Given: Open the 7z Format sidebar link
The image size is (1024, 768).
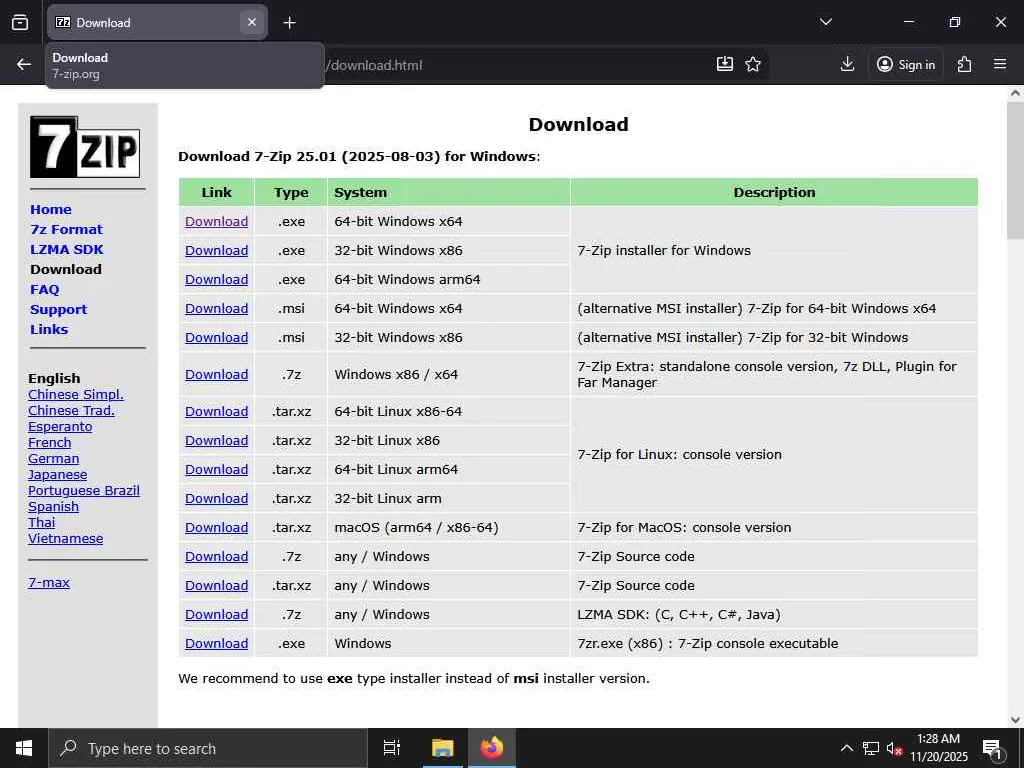Looking at the screenshot, I should (67, 230).
